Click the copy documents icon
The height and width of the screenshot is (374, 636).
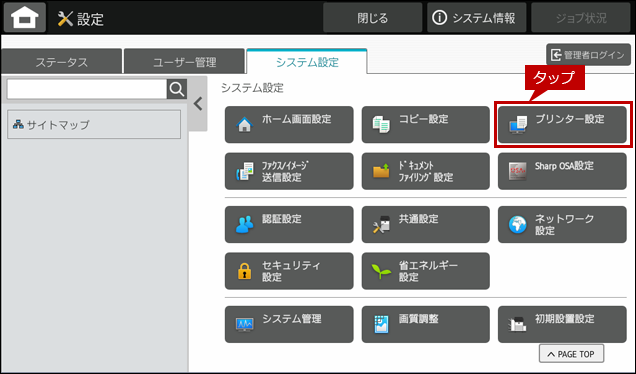coord(381,125)
